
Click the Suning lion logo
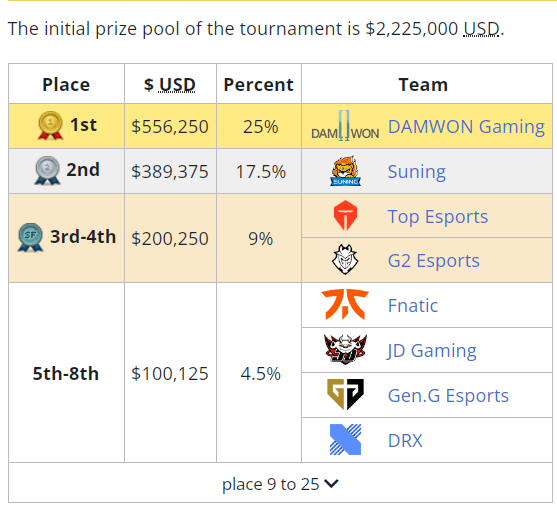345,171
